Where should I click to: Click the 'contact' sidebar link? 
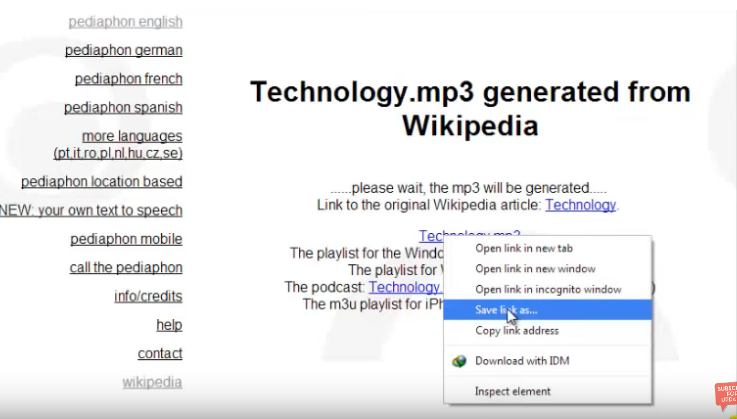(x=160, y=353)
